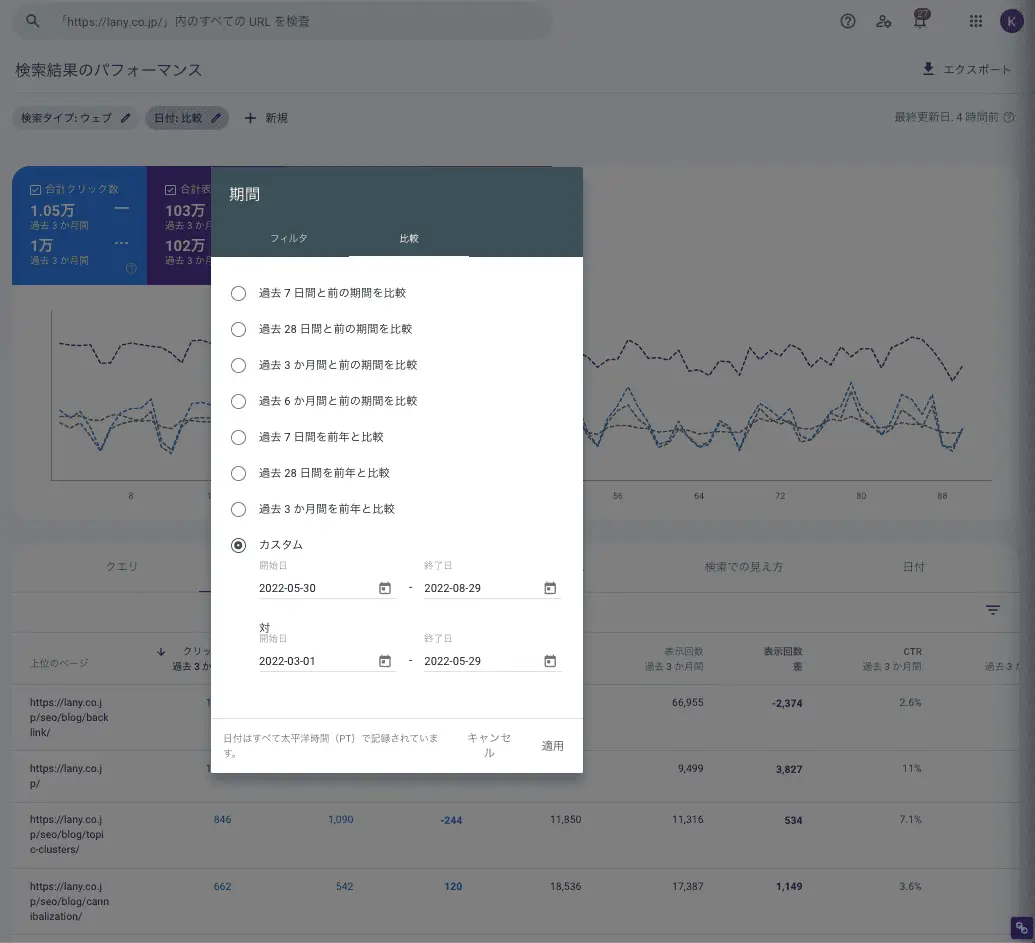The height and width of the screenshot is (943, 1035).
Task: Select 過去 7 日間と前の期間を比較 radio button
Action: tap(238, 293)
